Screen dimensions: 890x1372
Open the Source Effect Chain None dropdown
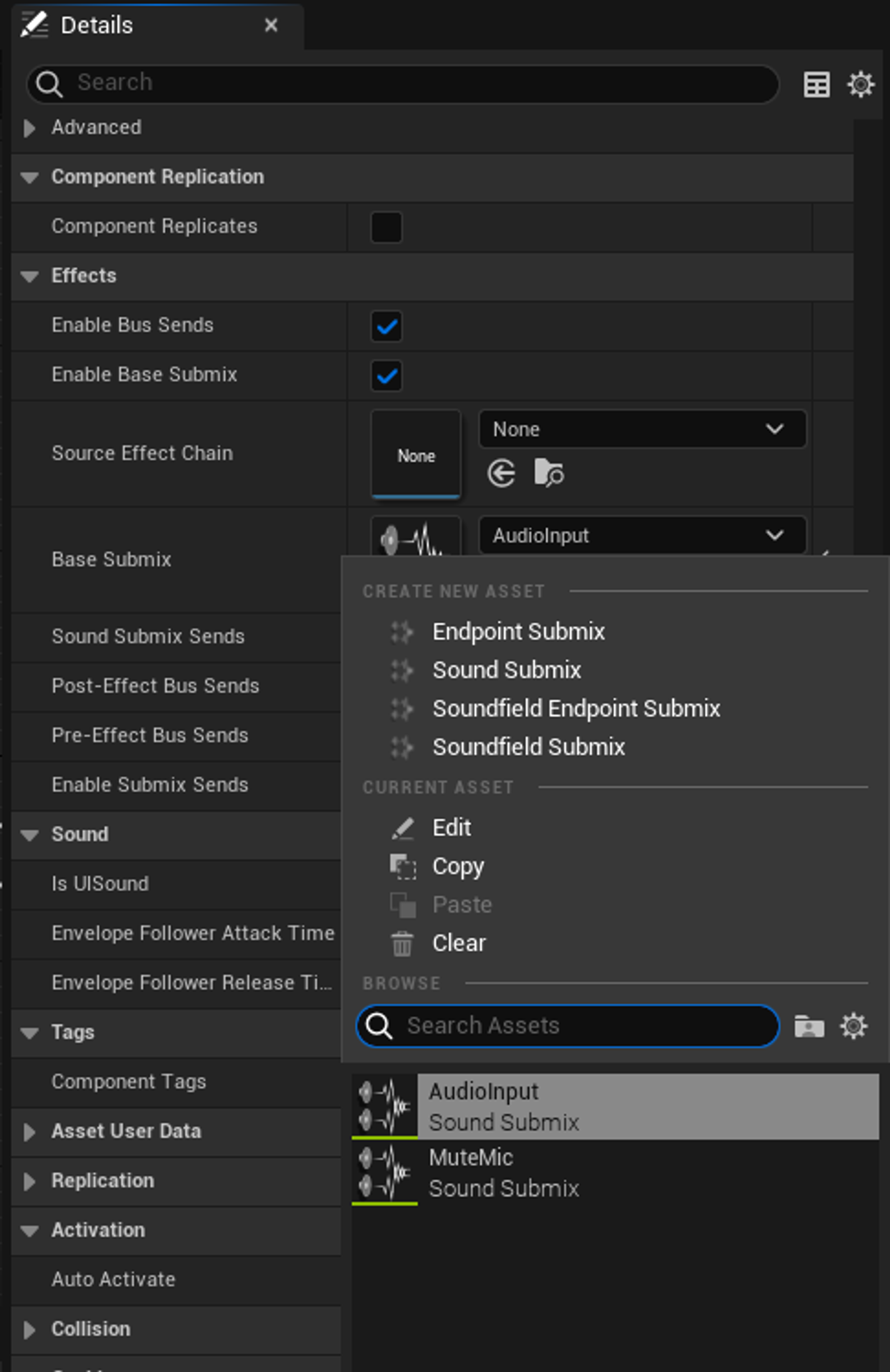(x=642, y=429)
